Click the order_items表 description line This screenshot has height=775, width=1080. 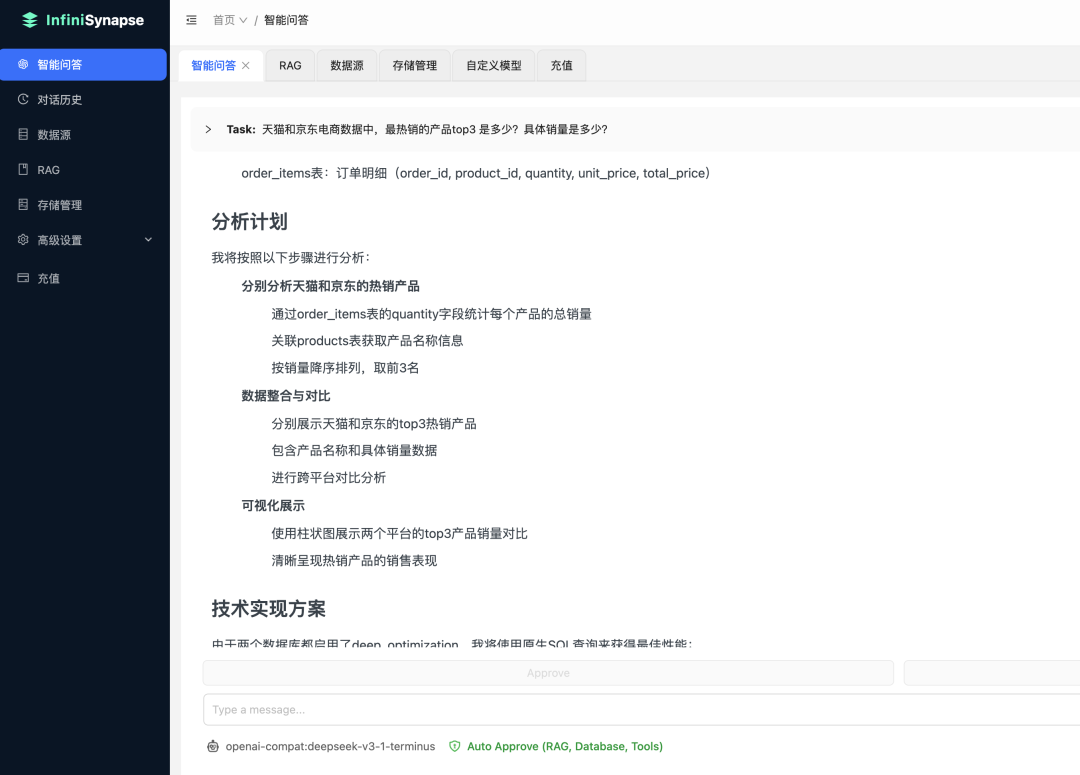pyautogui.click(x=475, y=173)
